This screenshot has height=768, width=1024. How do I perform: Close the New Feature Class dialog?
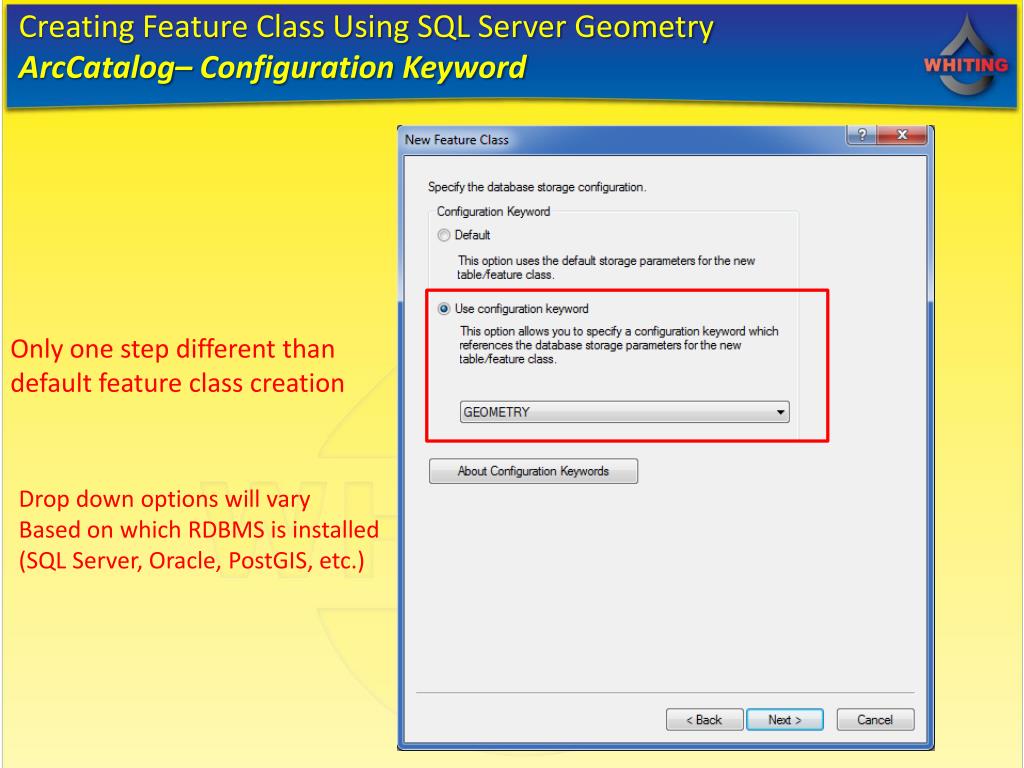click(x=902, y=135)
